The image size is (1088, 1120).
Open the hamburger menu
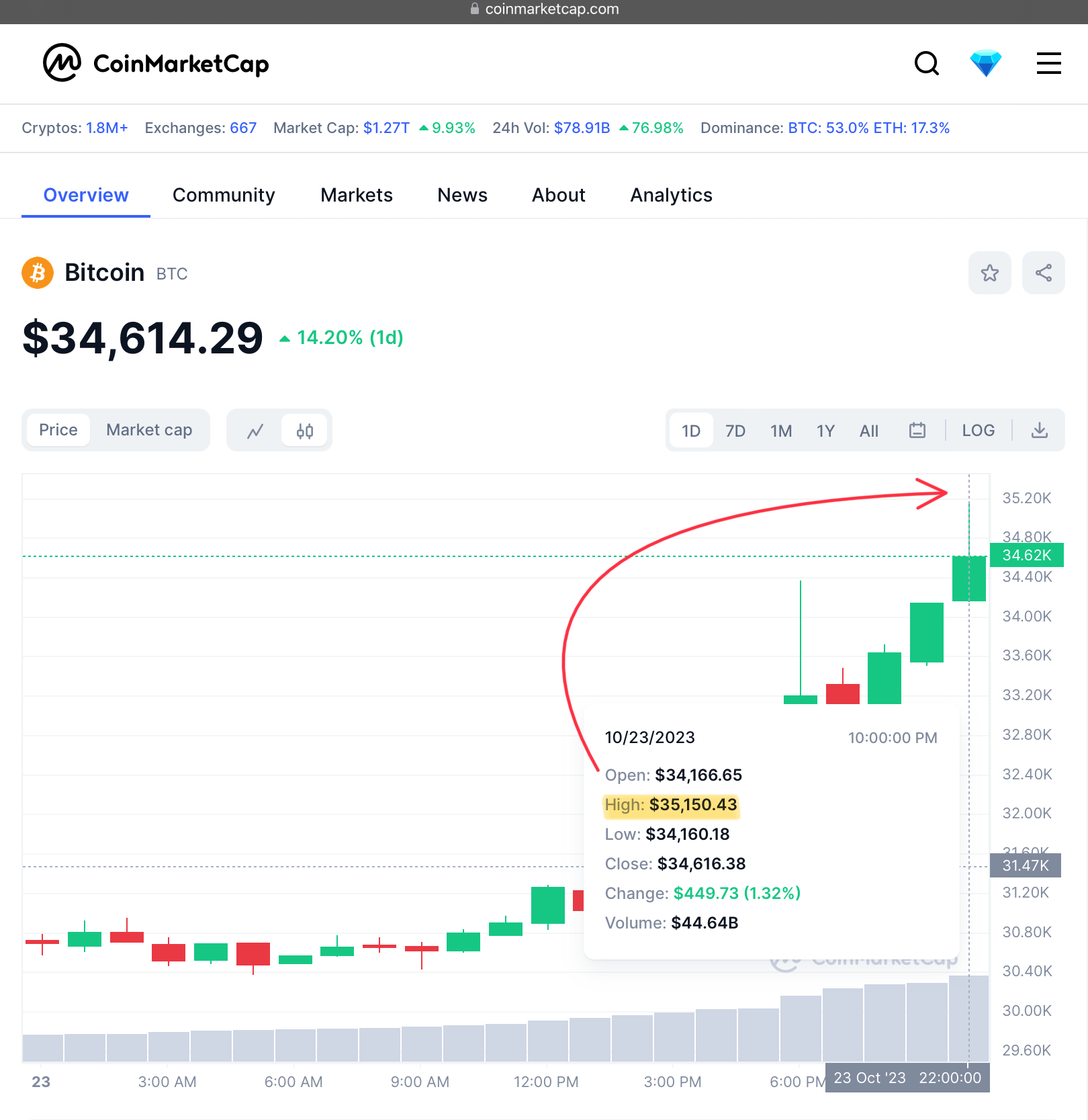pyautogui.click(x=1048, y=63)
